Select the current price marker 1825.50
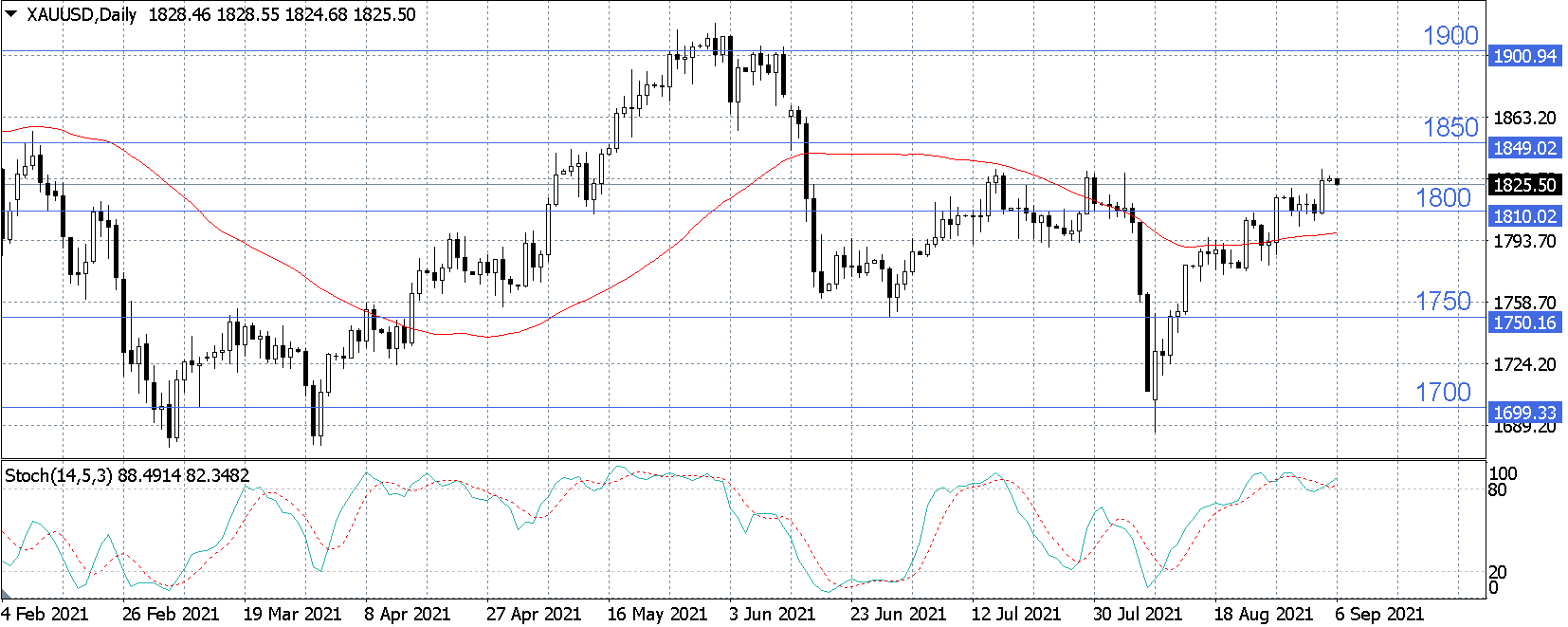This screenshot has width=1568, height=627. (1524, 185)
